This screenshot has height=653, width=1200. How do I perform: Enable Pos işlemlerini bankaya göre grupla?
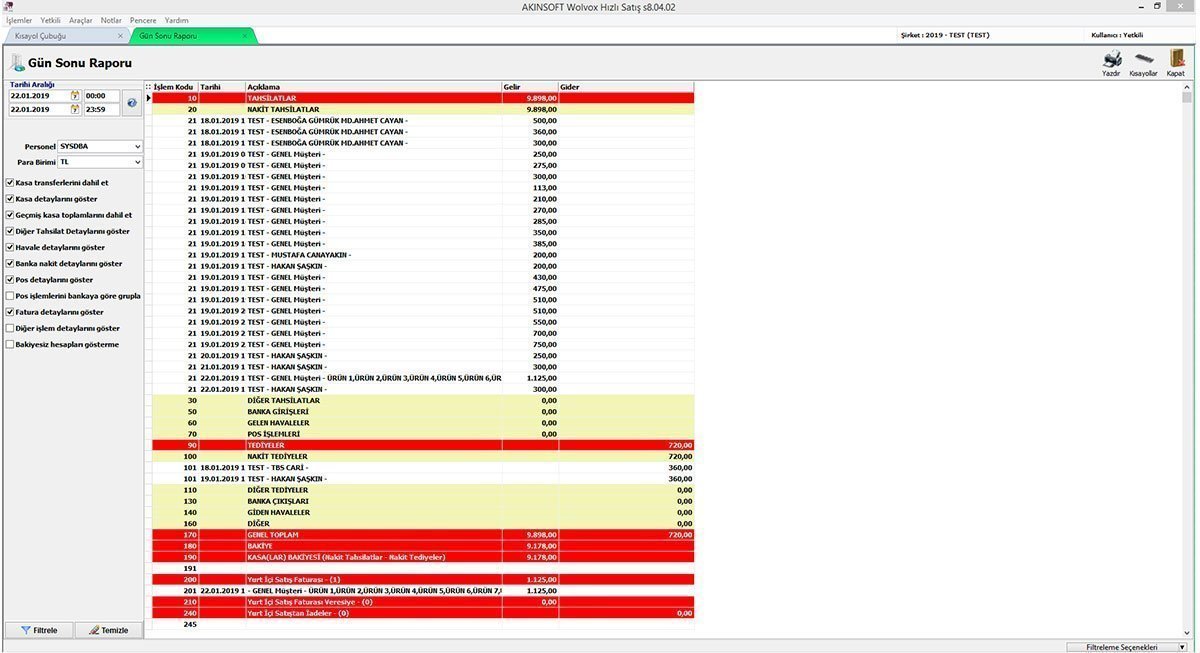10,296
